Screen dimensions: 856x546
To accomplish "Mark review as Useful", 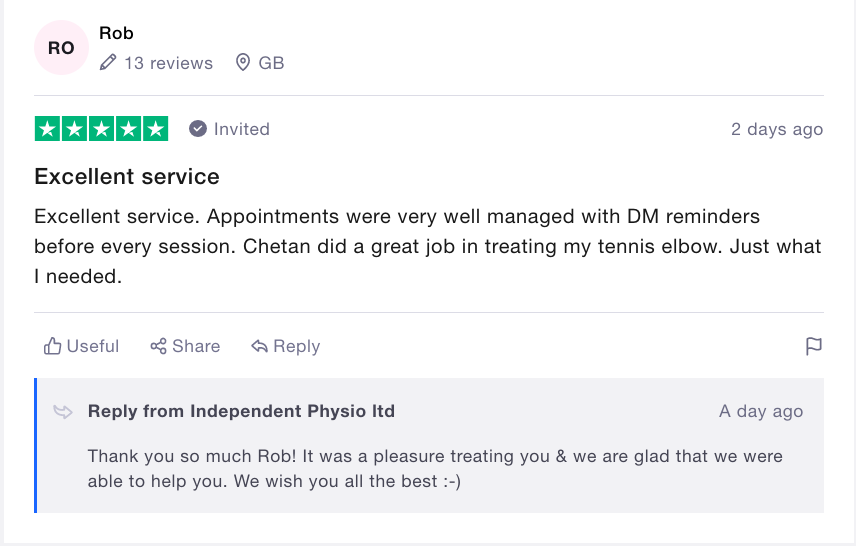I will click(x=81, y=346).
